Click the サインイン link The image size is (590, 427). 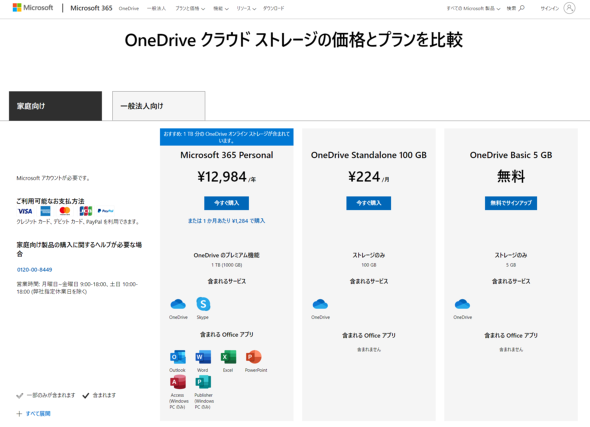pos(550,8)
